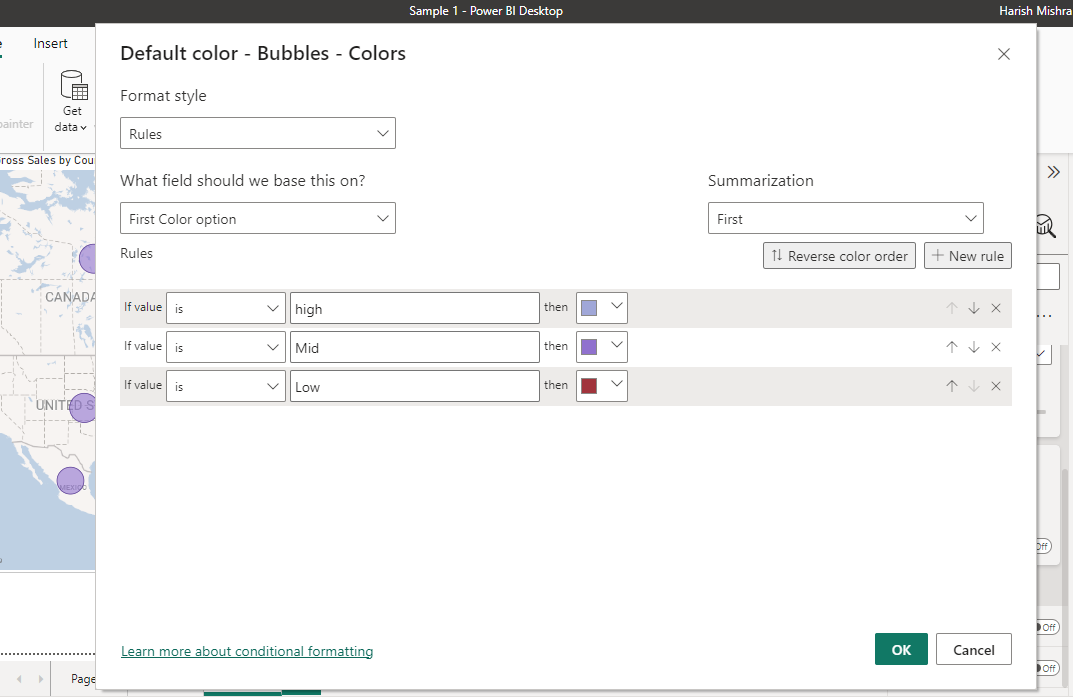Image resolution: width=1073 pixels, height=697 pixels.
Task: Move the Mid rule up
Action: point(952,347)
